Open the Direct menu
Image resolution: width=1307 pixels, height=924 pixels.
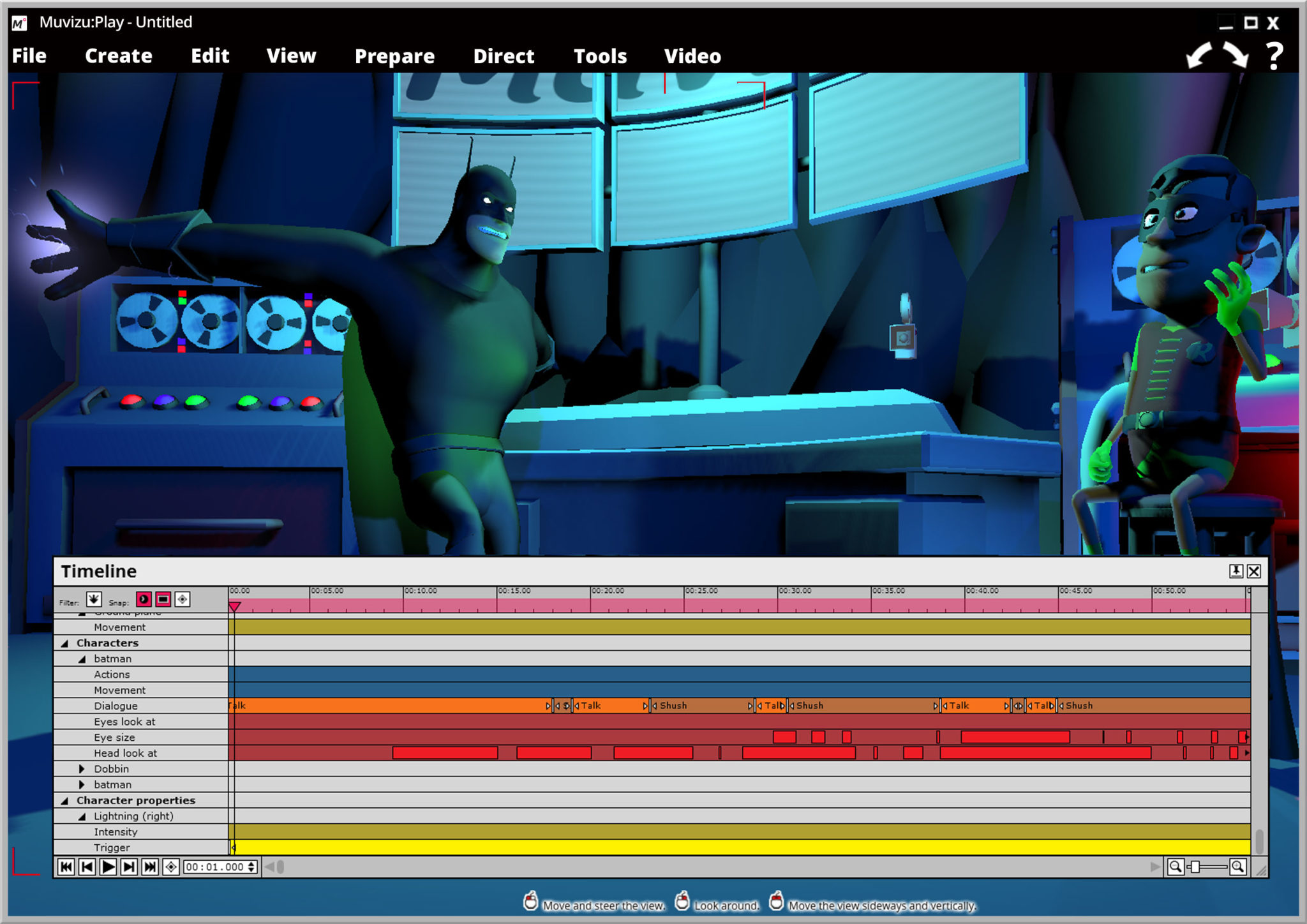click(504, 56)
